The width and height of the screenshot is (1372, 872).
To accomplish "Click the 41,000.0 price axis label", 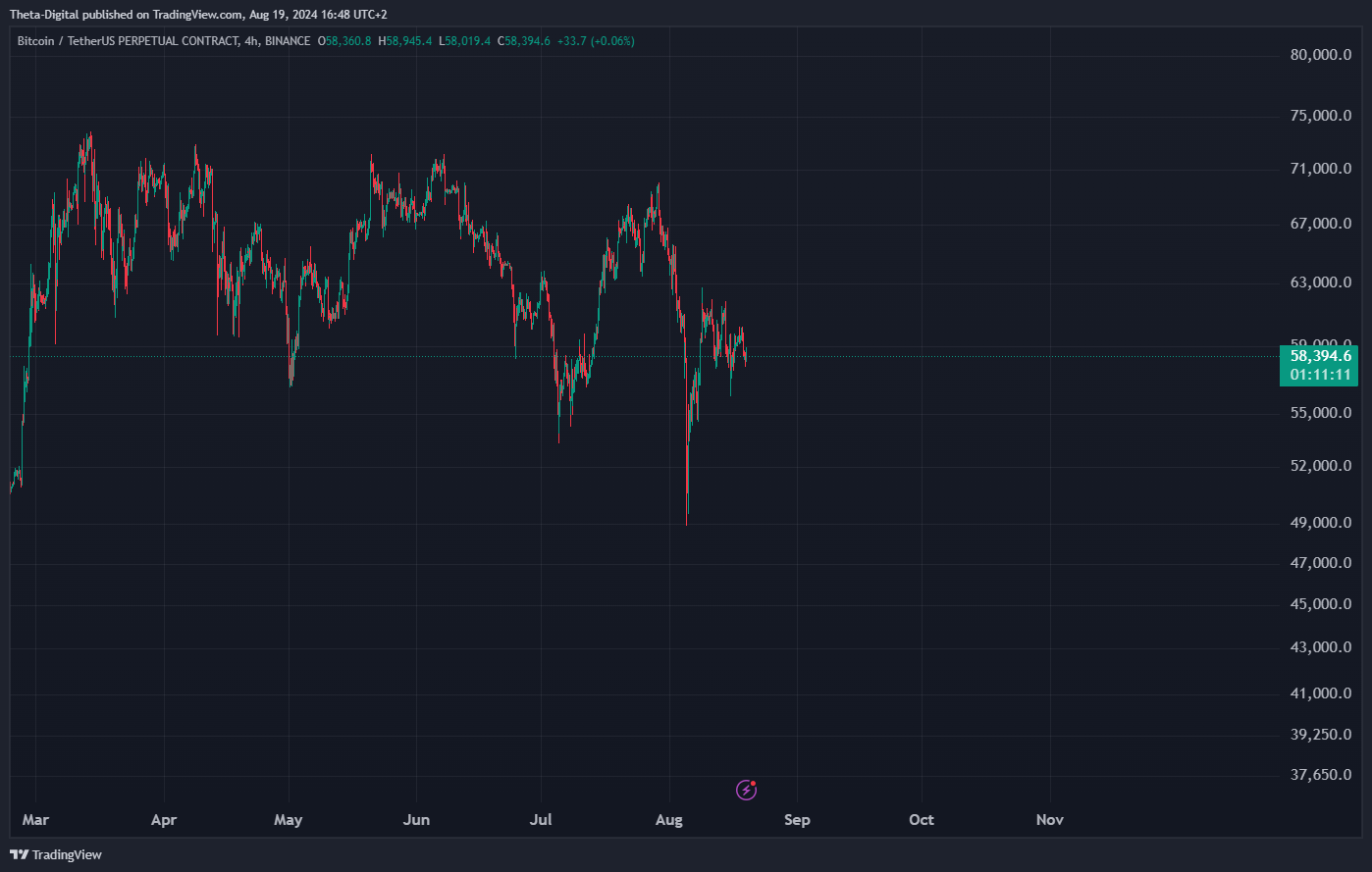I will (1320, 693).
